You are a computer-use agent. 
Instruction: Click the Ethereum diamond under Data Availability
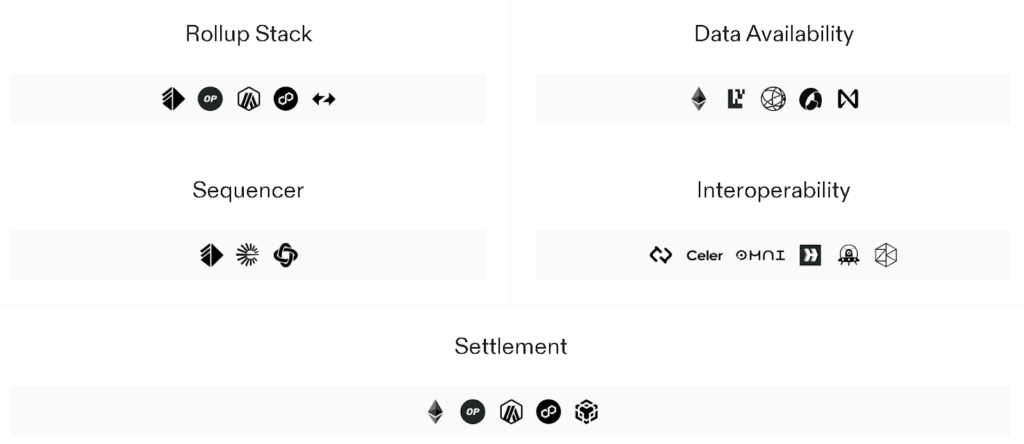[698, 99]
